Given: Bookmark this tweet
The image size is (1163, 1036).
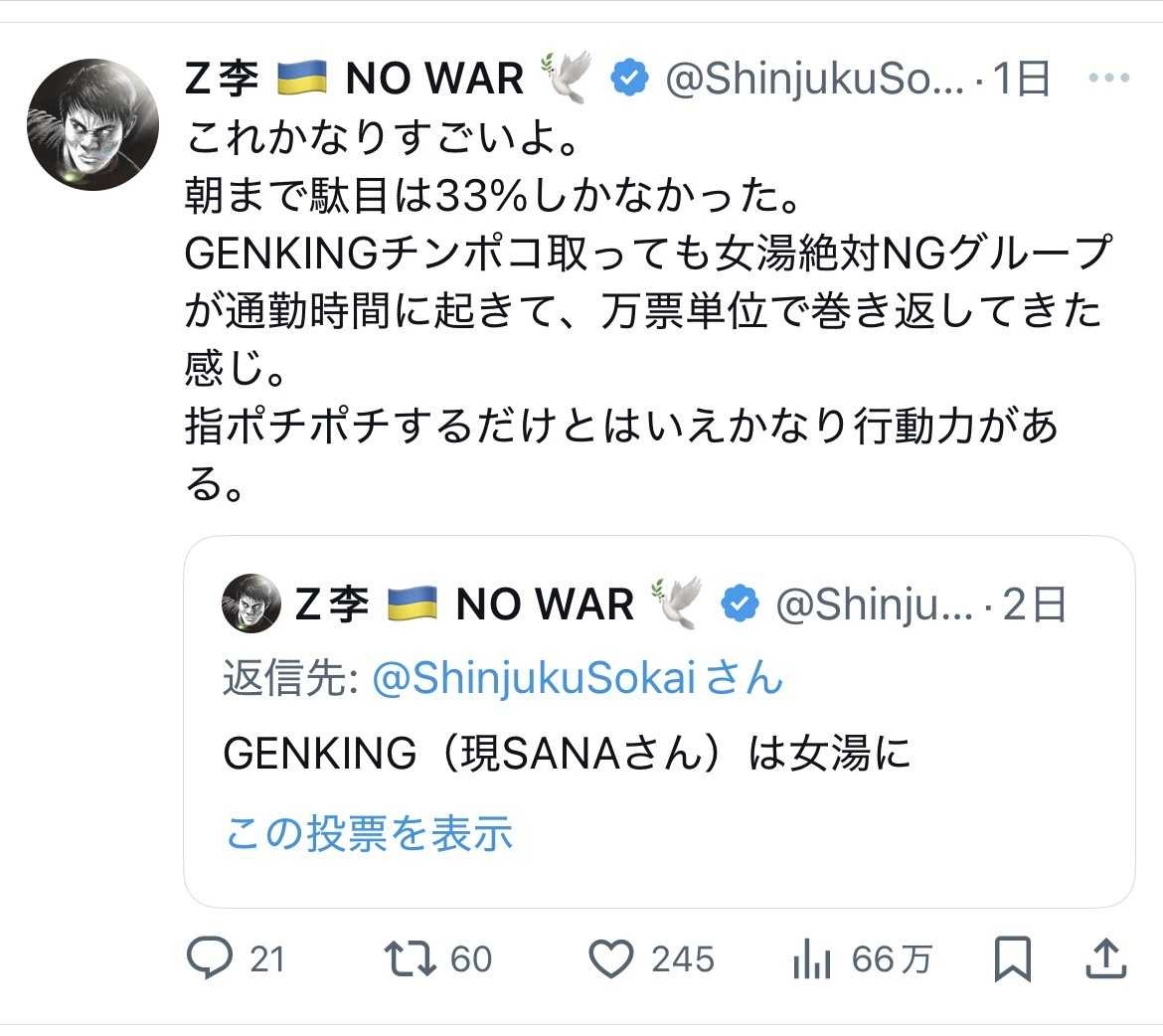Looking at the screenshot, I should [1013, 958].
